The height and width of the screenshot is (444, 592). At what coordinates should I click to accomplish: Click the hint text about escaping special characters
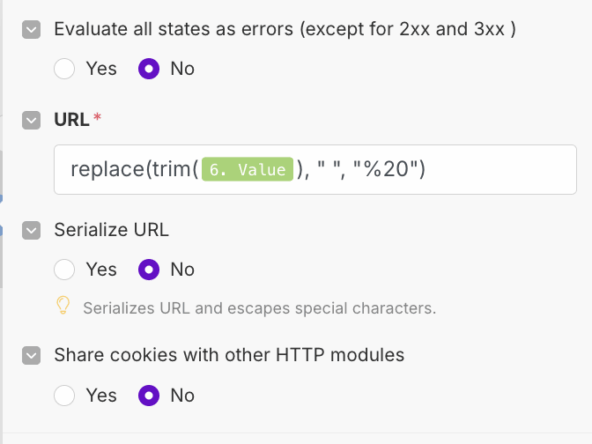coord(259,308)
